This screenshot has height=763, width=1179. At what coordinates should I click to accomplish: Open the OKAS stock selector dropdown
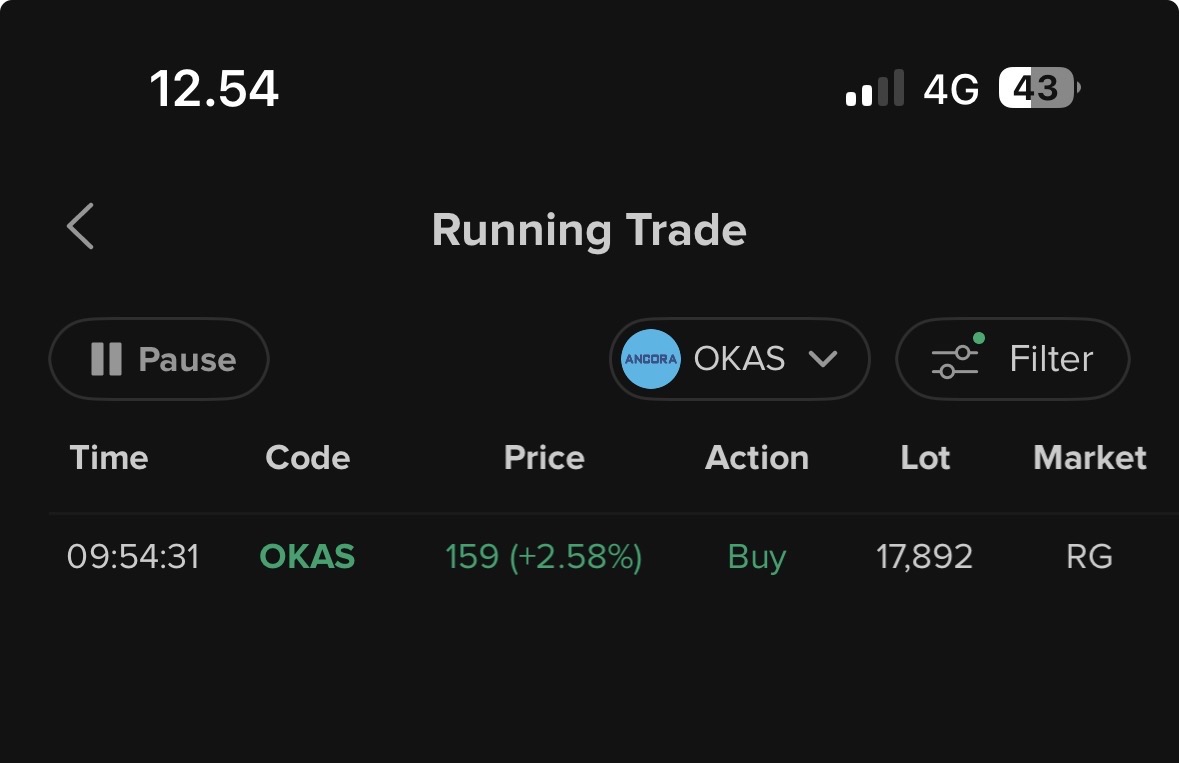739,359
